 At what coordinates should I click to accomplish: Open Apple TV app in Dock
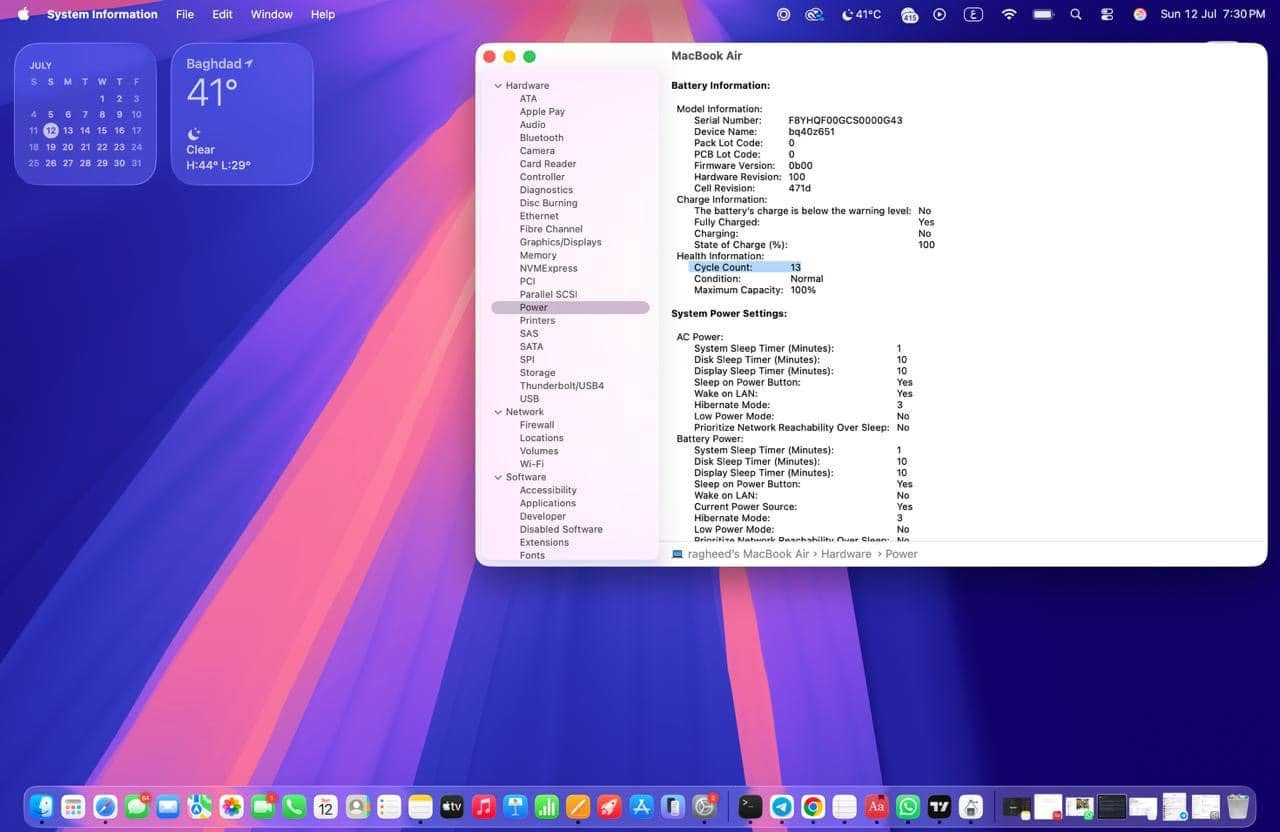(x=452, y=806)
